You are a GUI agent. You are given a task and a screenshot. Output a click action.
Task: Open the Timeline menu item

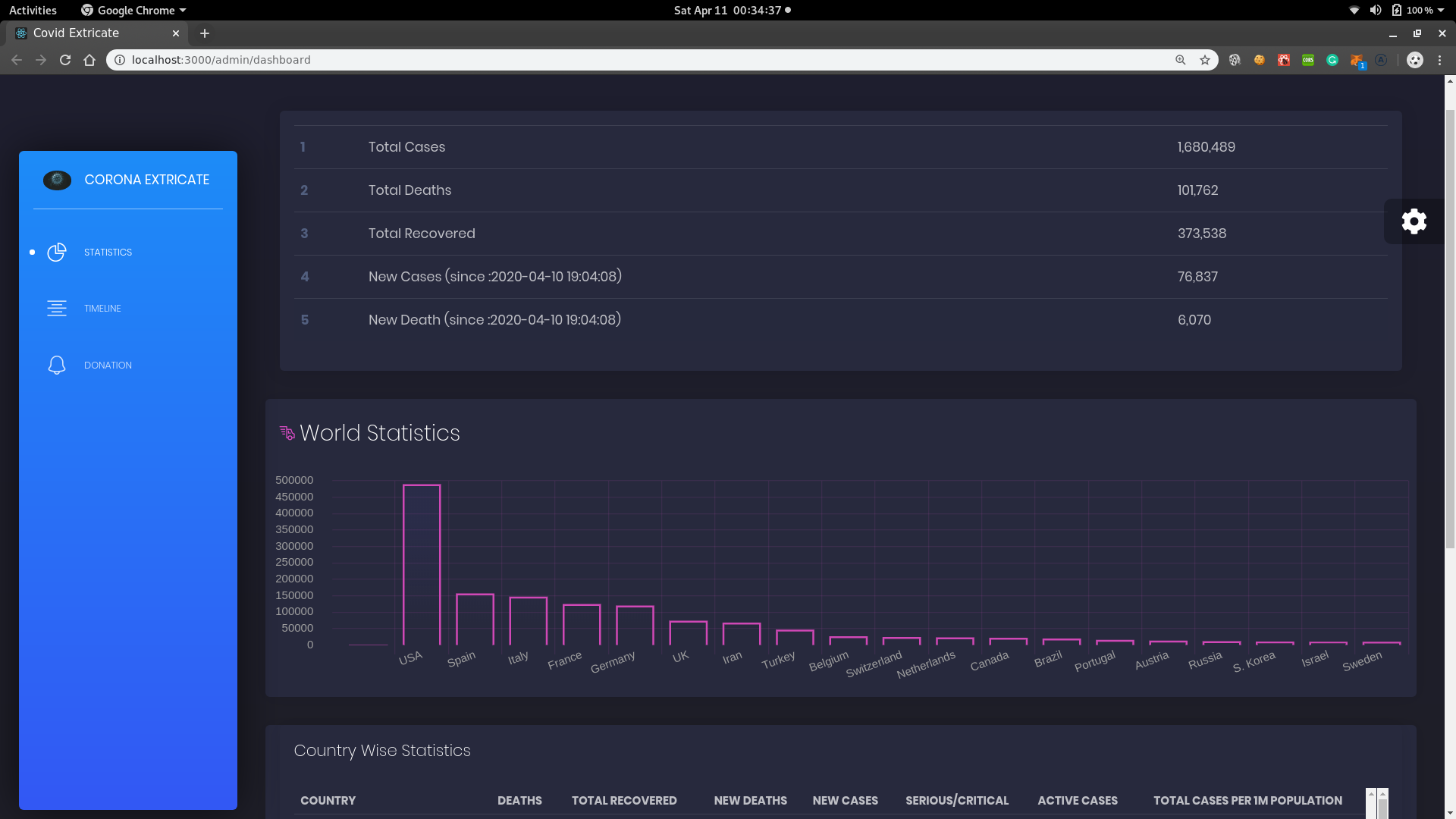[102, 309]
